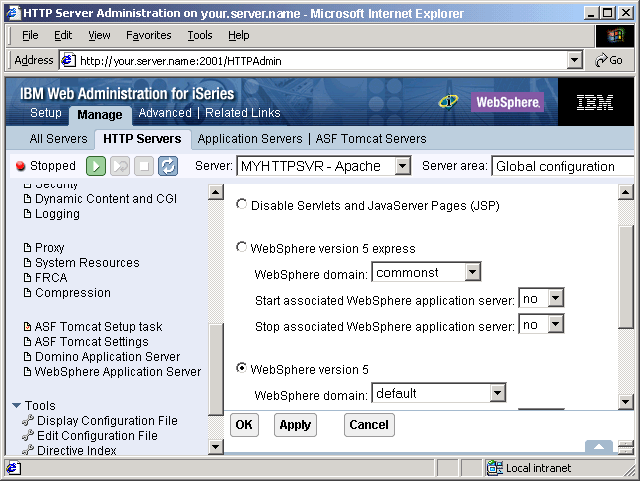Switch to the Setup tab
640x481 pixels.
pyautogui.click(x=46, y=113)
